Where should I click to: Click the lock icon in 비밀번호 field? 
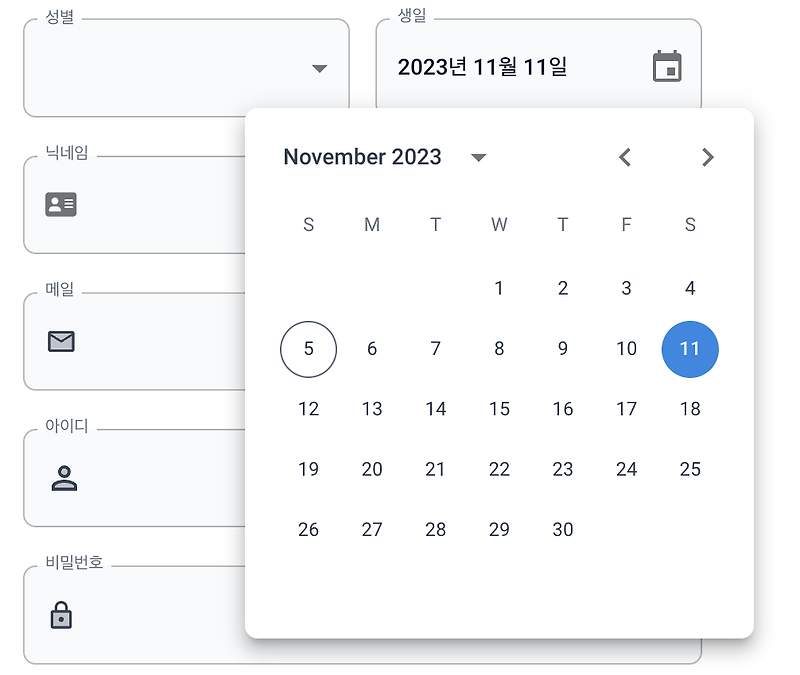tap(61, 615)
